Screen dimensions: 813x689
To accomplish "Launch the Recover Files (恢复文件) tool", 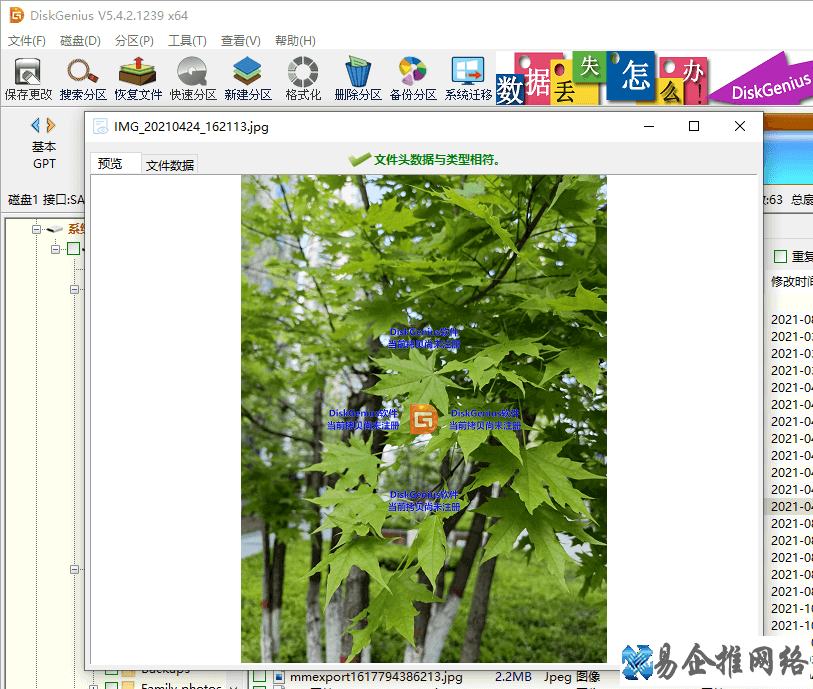I will point(138,78).
